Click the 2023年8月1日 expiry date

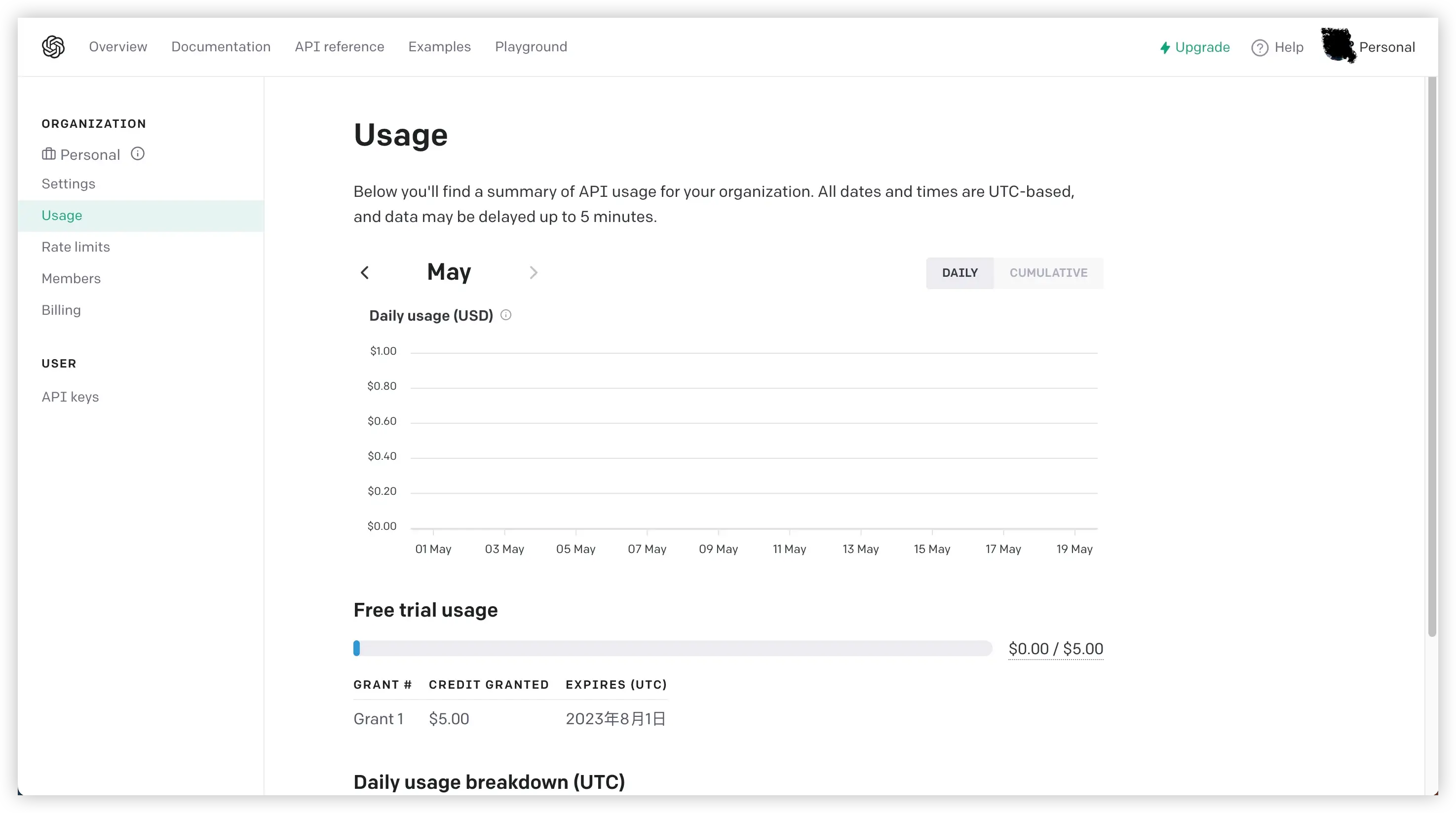pos(615,719)
